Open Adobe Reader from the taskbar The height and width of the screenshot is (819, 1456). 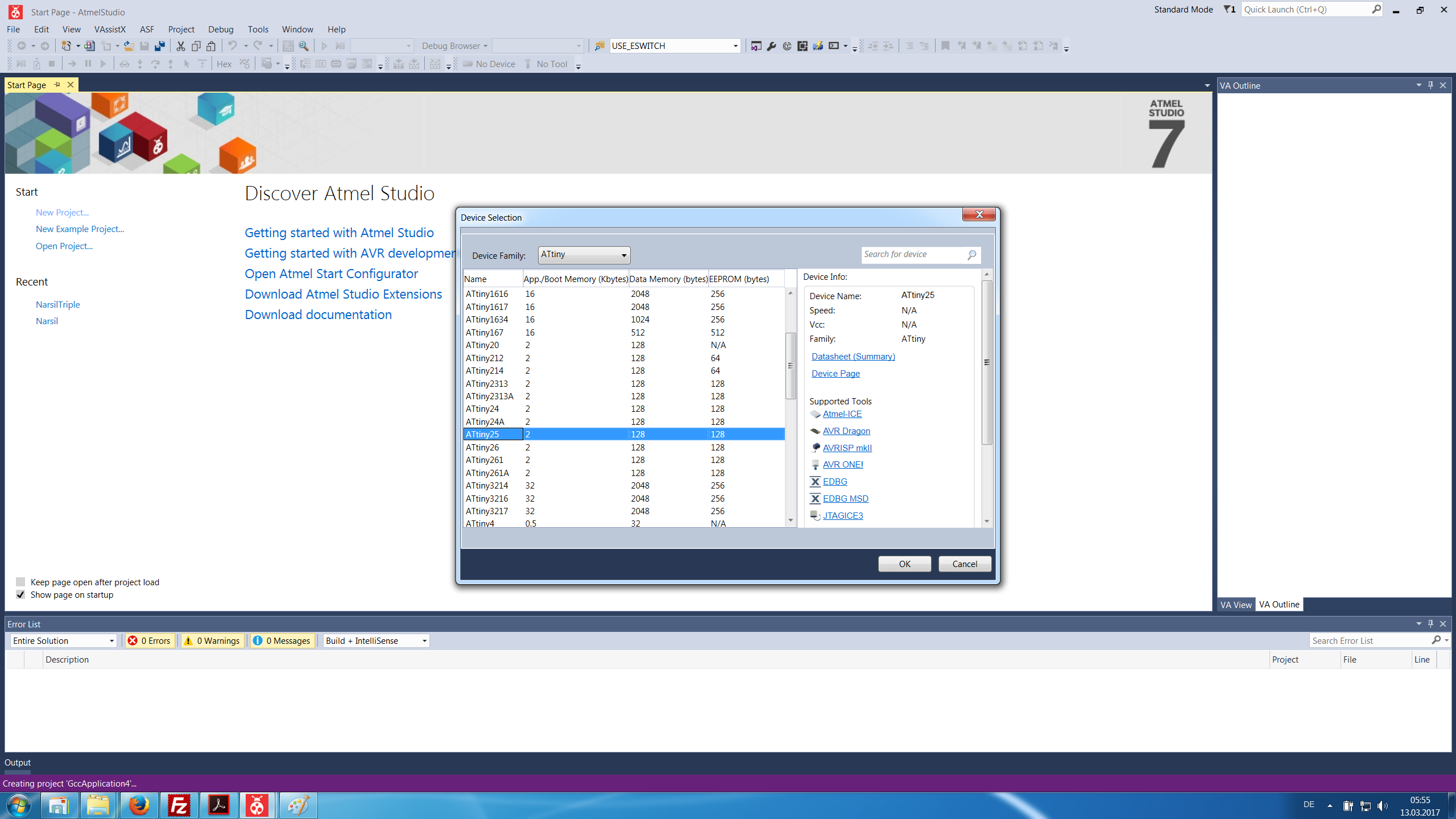pyautogui.click(x=219, y=805)
